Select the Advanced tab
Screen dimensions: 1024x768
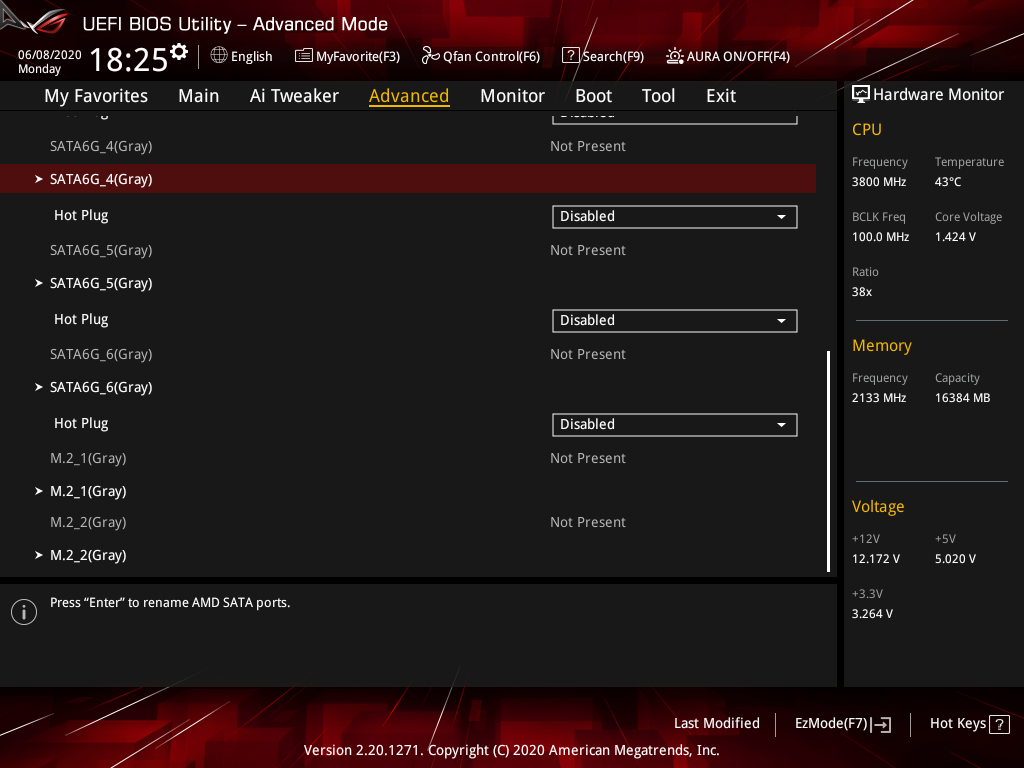(x=409, y=96)
